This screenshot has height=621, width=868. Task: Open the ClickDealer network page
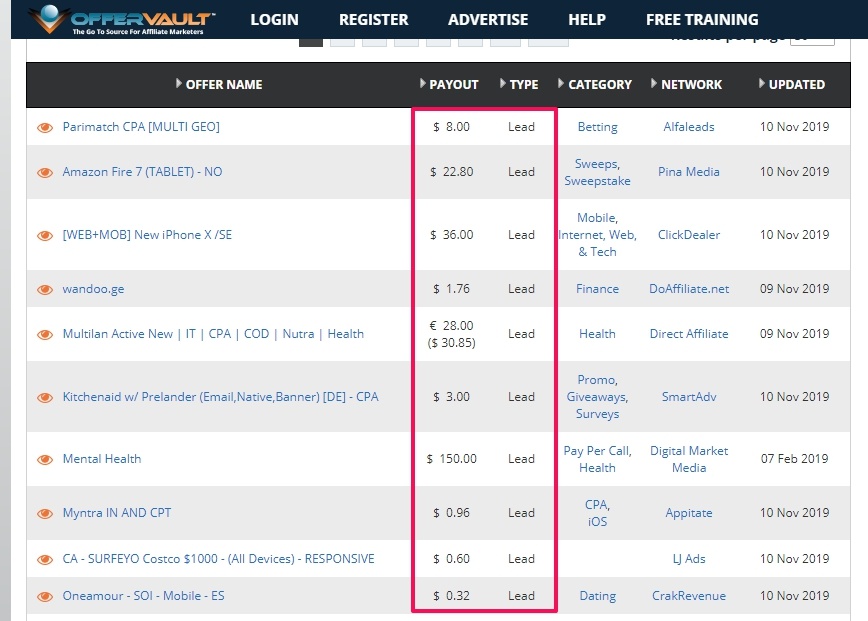click(x=689, y=235)
